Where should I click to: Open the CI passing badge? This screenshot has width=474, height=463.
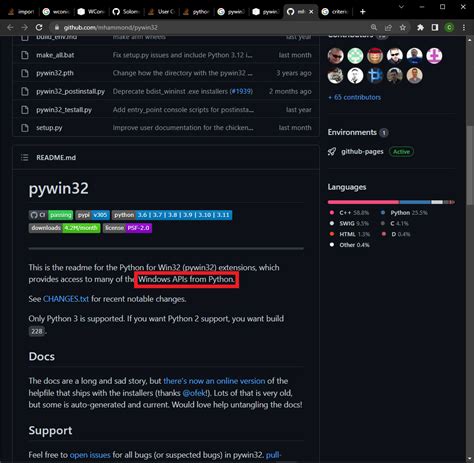51,215
